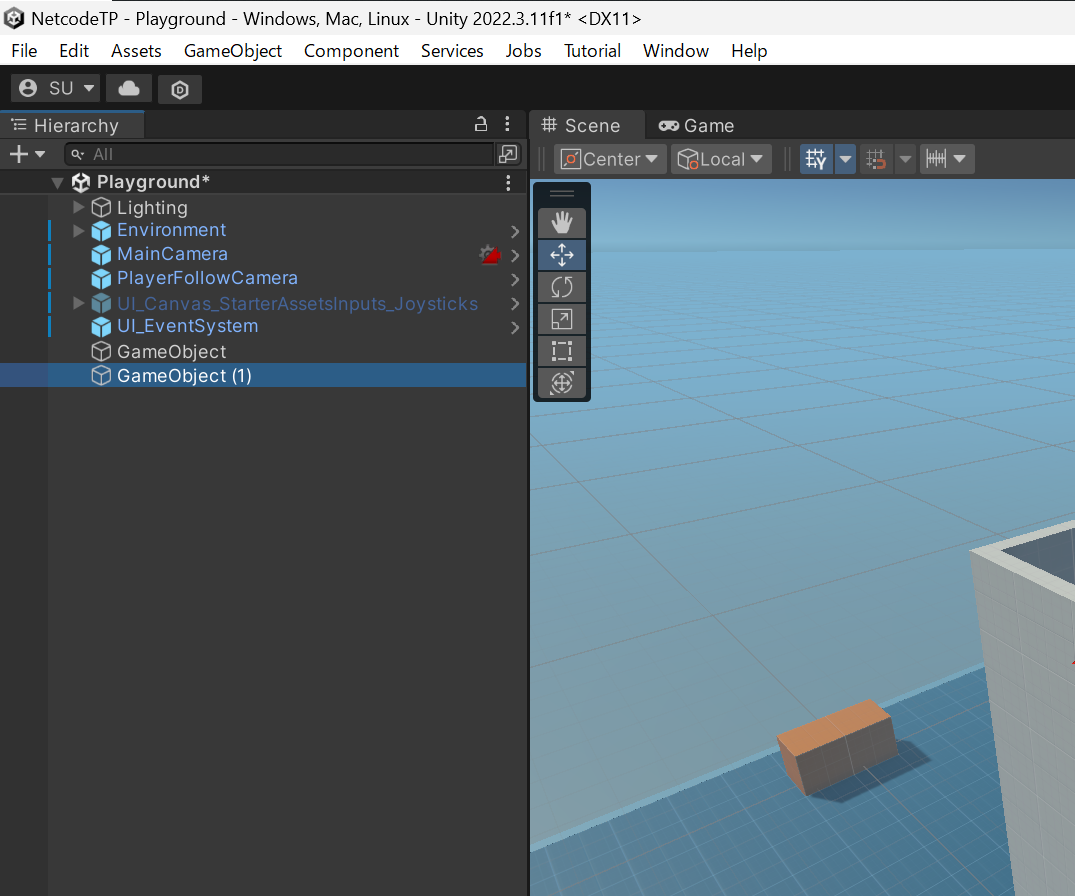Select the combined Transform tool
1075x896 pixels.
562,383
